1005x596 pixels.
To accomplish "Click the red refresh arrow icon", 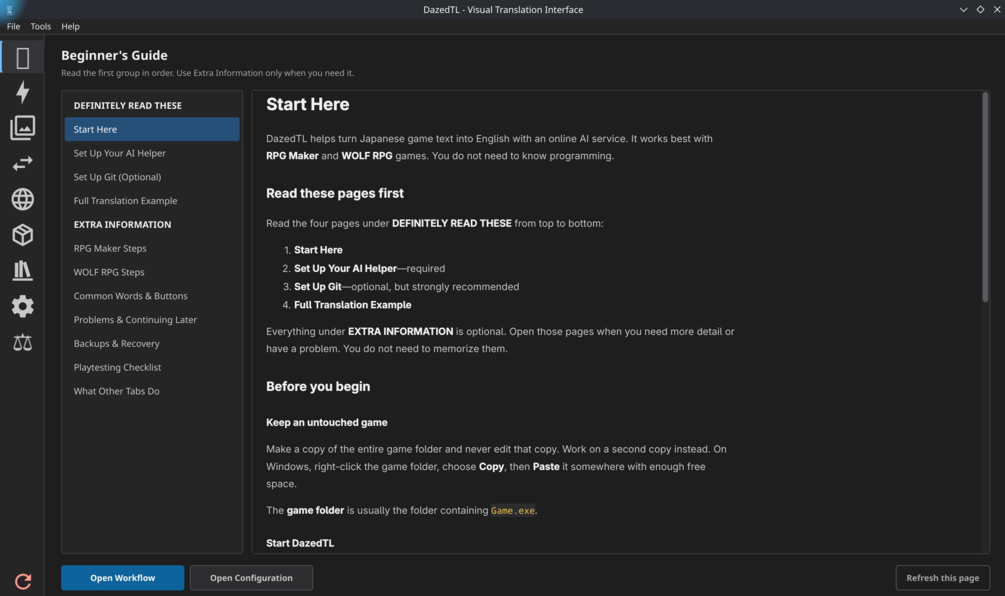I will click(x=23, y=581).
